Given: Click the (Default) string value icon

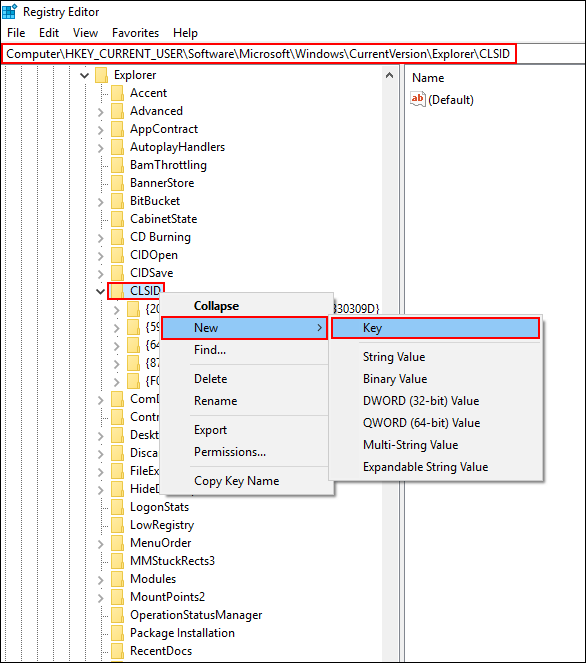Looking at the screenshot, I should point(418,99).
